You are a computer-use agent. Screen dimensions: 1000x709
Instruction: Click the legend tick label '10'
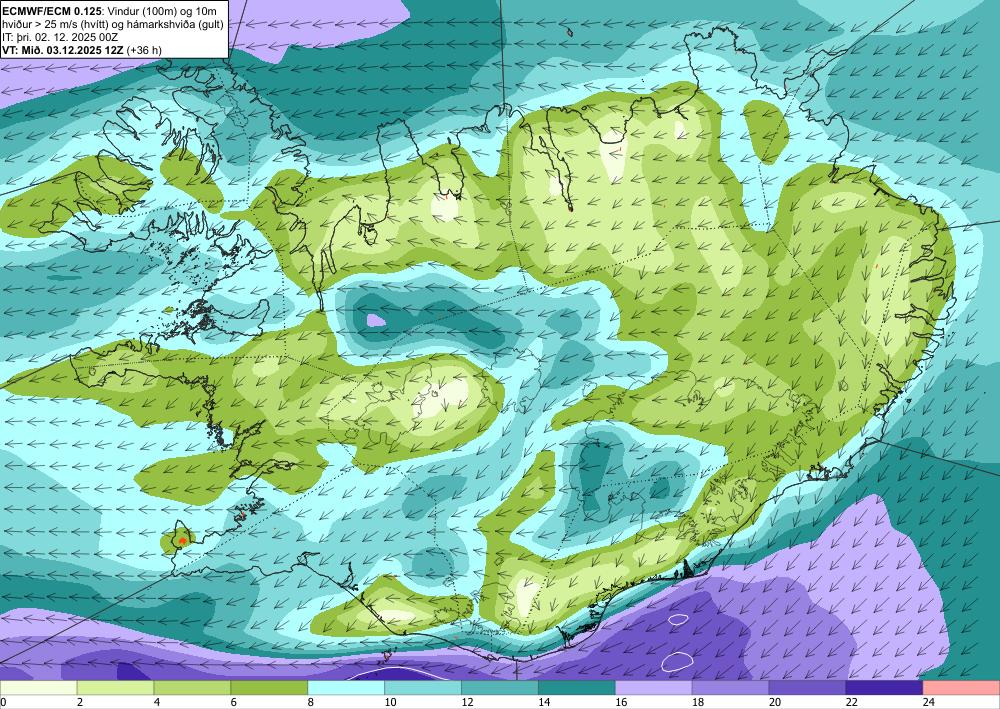coord(390,702)
